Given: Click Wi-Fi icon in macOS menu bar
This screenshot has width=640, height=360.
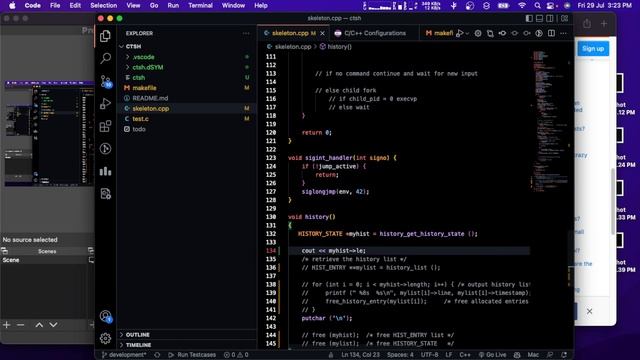Looking at the screenshot, I should 522,5.
